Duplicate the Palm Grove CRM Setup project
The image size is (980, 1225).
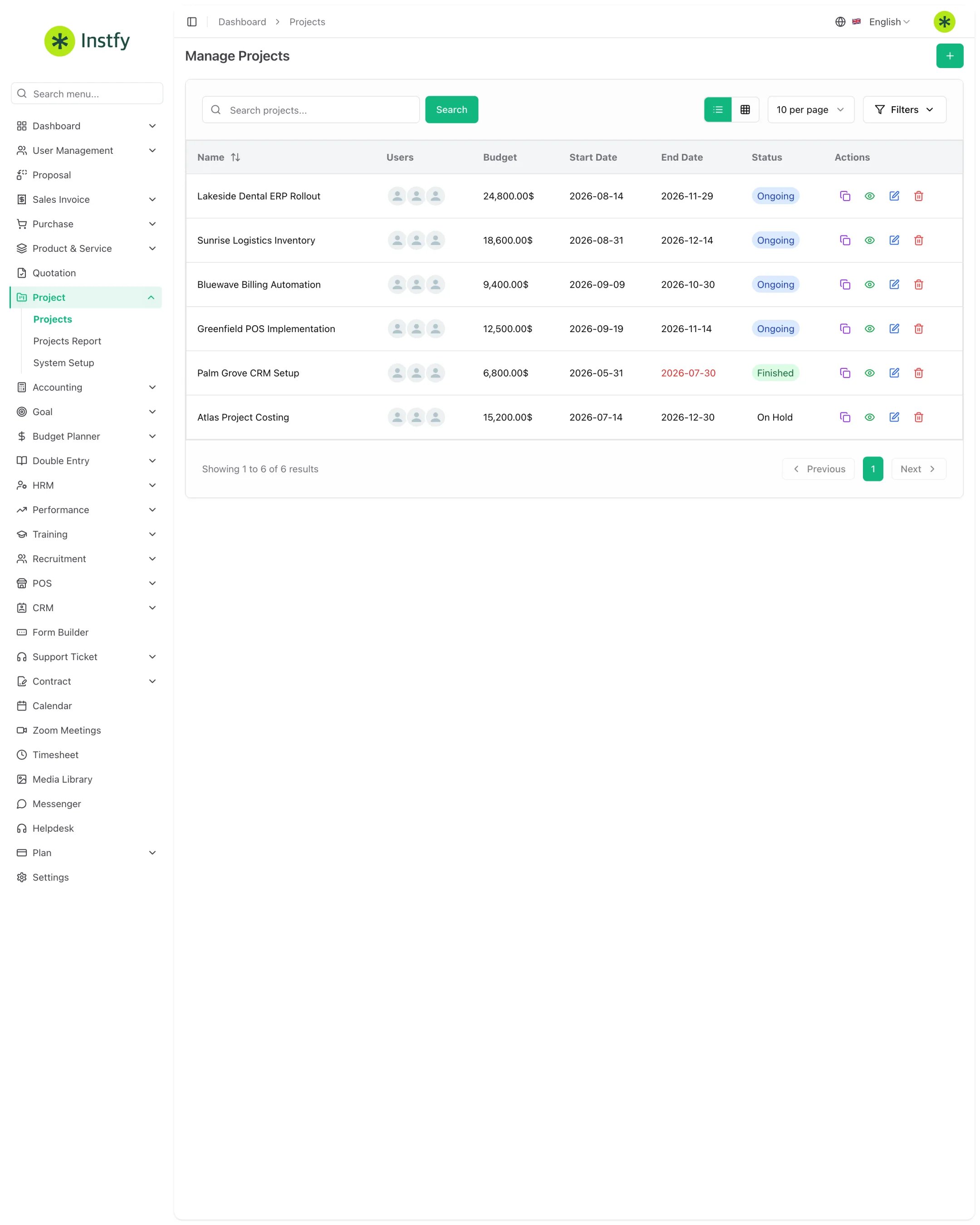coord(845,373)
